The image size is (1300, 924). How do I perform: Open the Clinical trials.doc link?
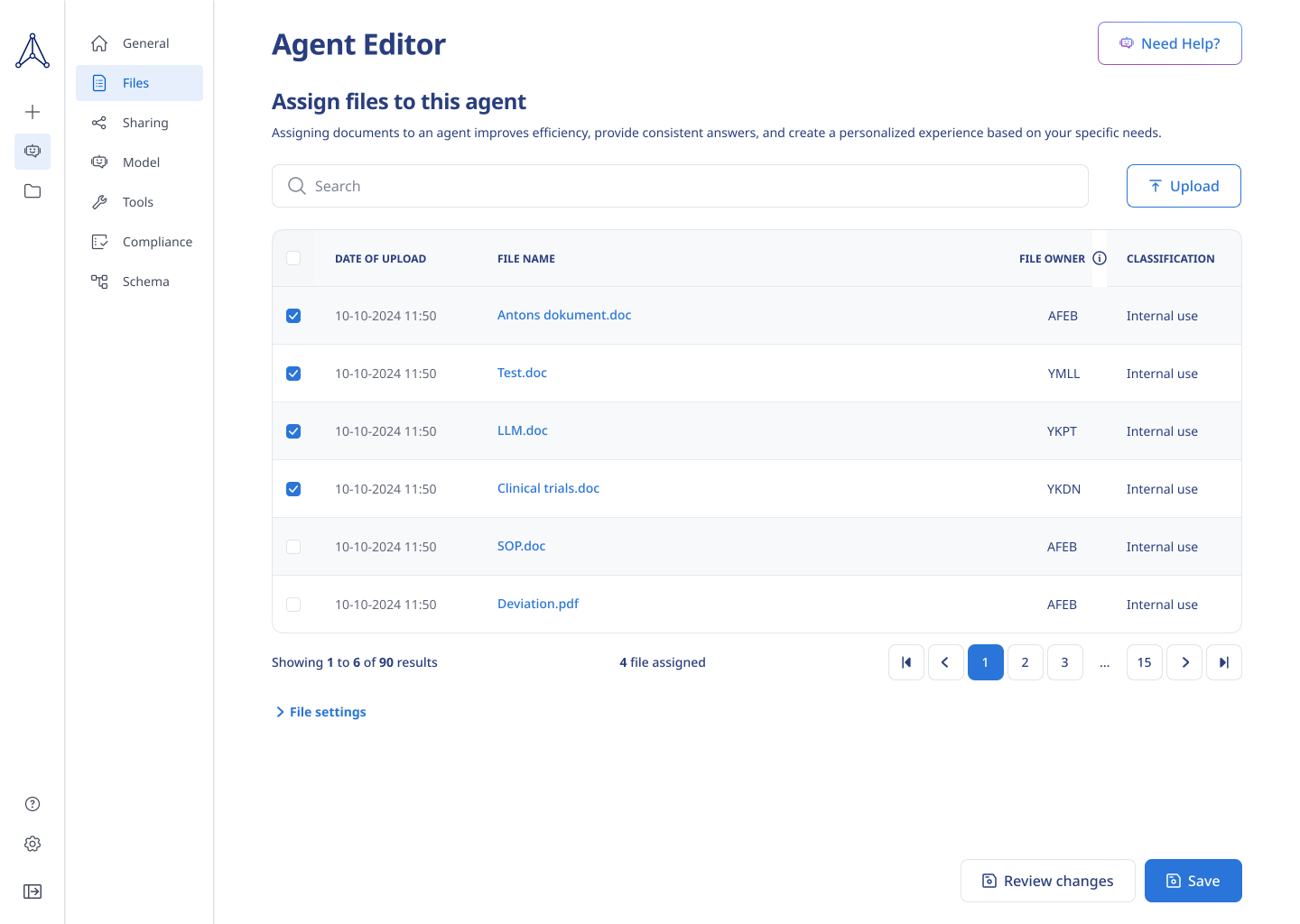pyautogui.click(x=548, y=488)
